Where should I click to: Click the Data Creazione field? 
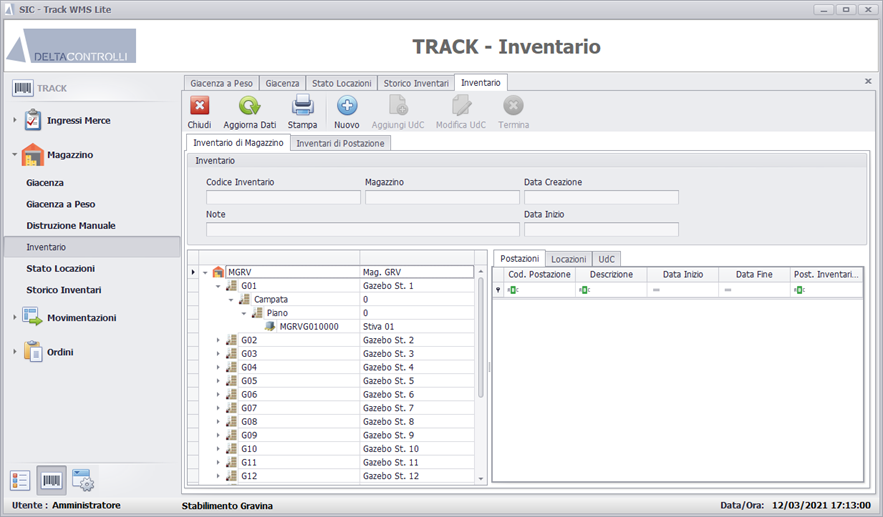601,197
